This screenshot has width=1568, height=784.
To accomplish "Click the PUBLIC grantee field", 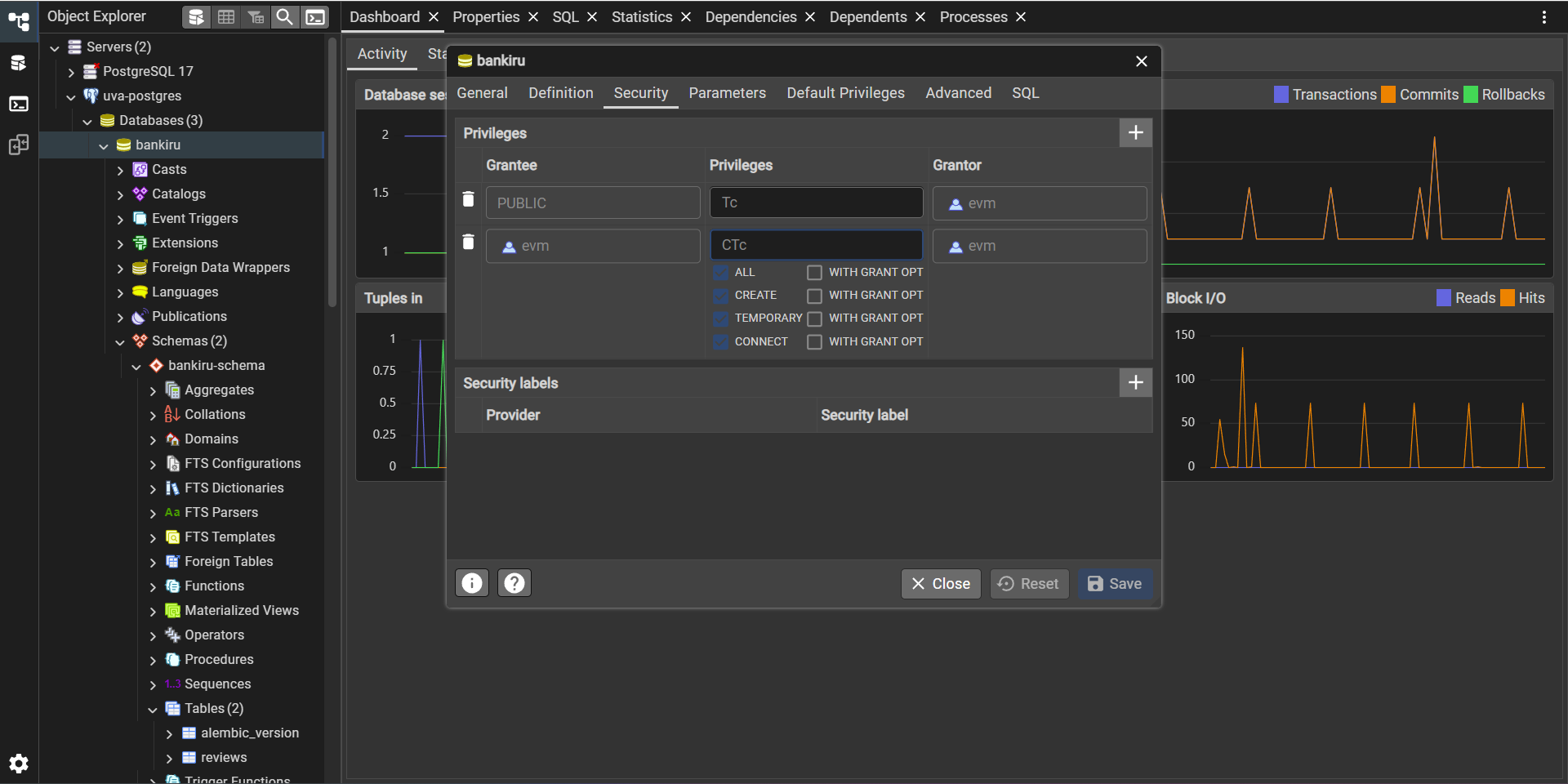I will point(593,203).
